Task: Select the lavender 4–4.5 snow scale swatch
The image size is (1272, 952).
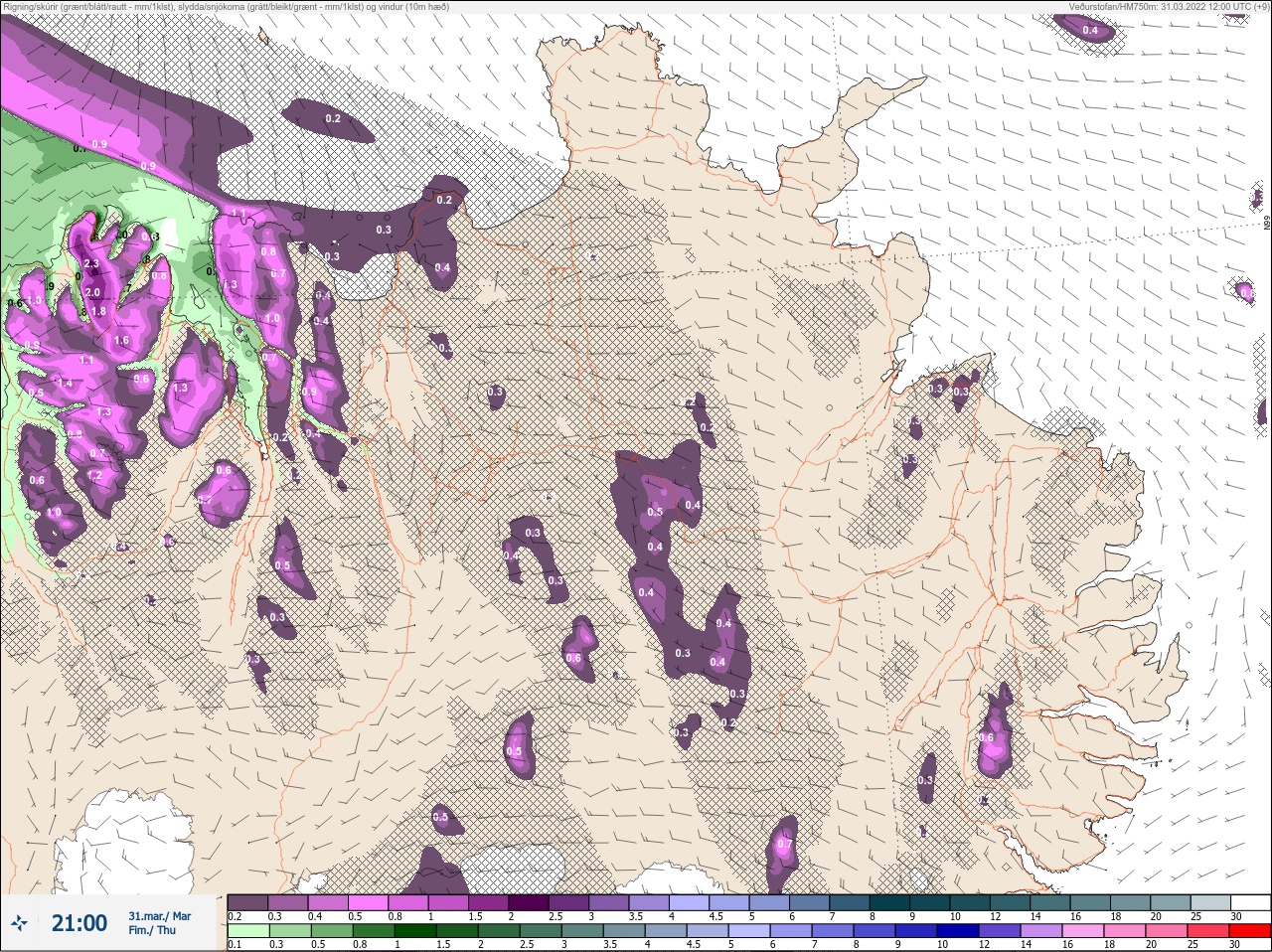Action: (690, 902)
